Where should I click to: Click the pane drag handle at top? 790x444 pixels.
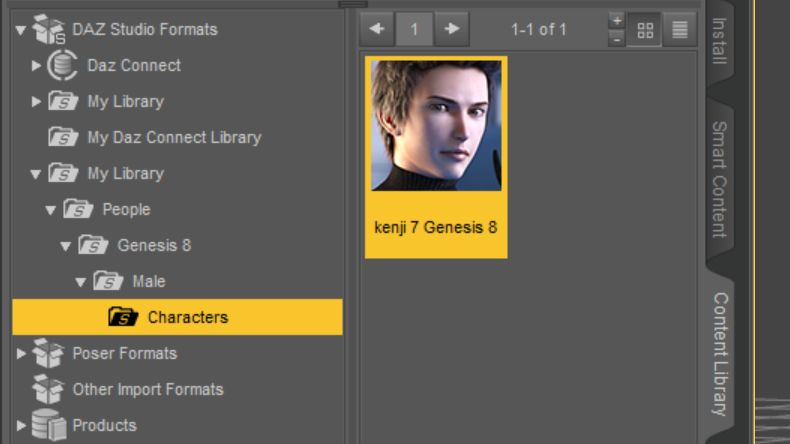click(353, 4)
